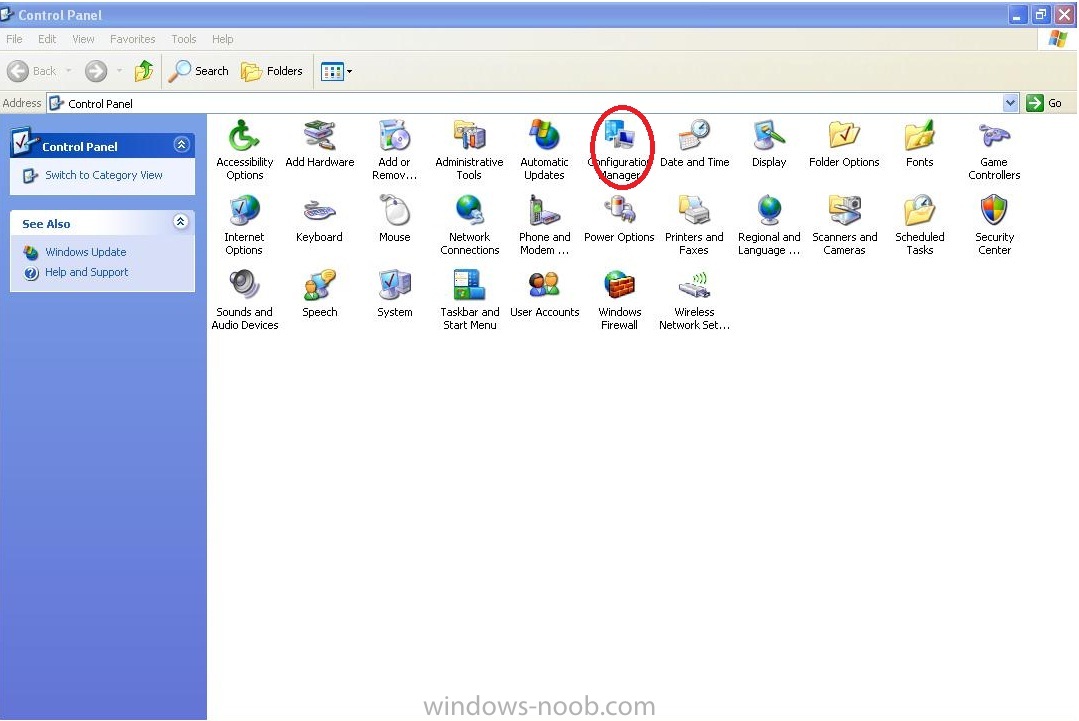Open Scheduled Tasks icon
The image size is (1079, 721).
coord(919,224)
